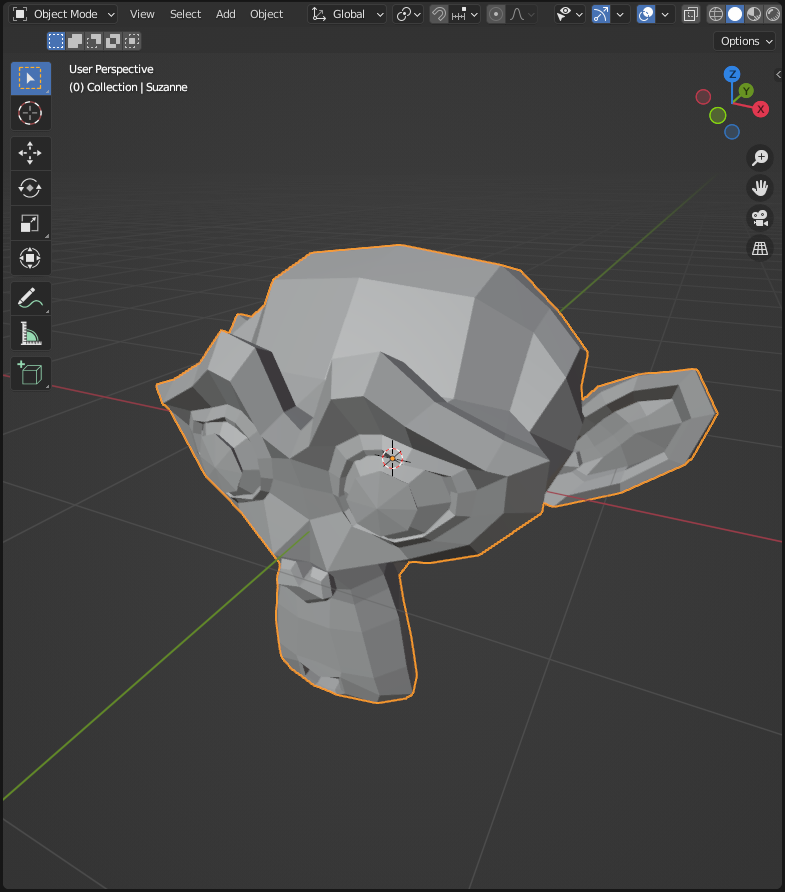
Task: Open the Add menu
Action: coord(225,14)
